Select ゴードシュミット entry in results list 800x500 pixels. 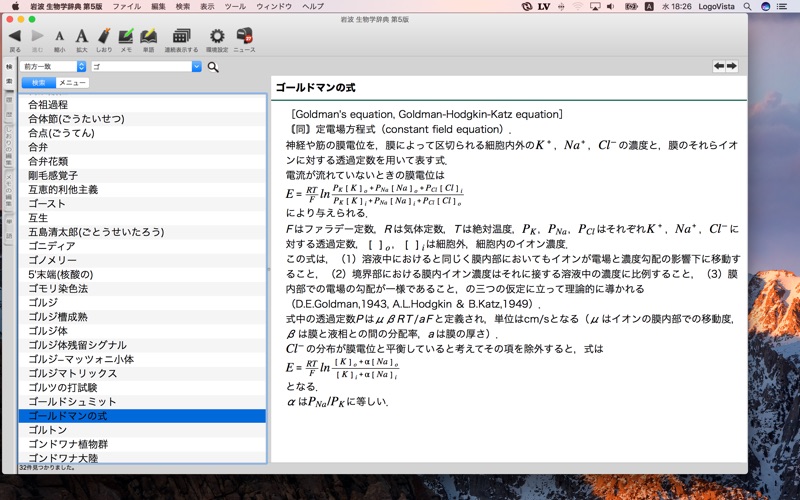66,400
